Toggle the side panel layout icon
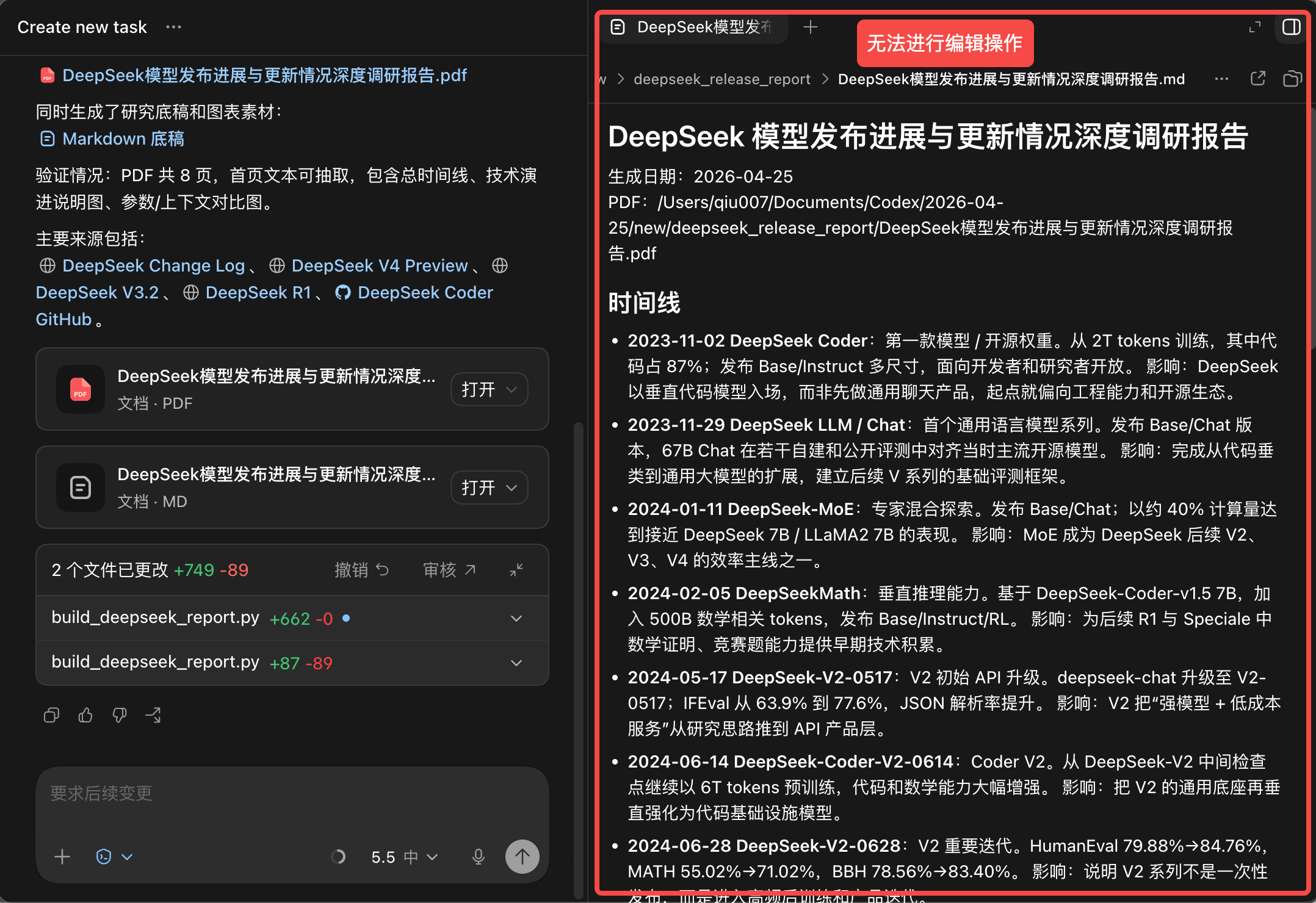This screenshot has width=1316, height=903. tap(1292, 27)
